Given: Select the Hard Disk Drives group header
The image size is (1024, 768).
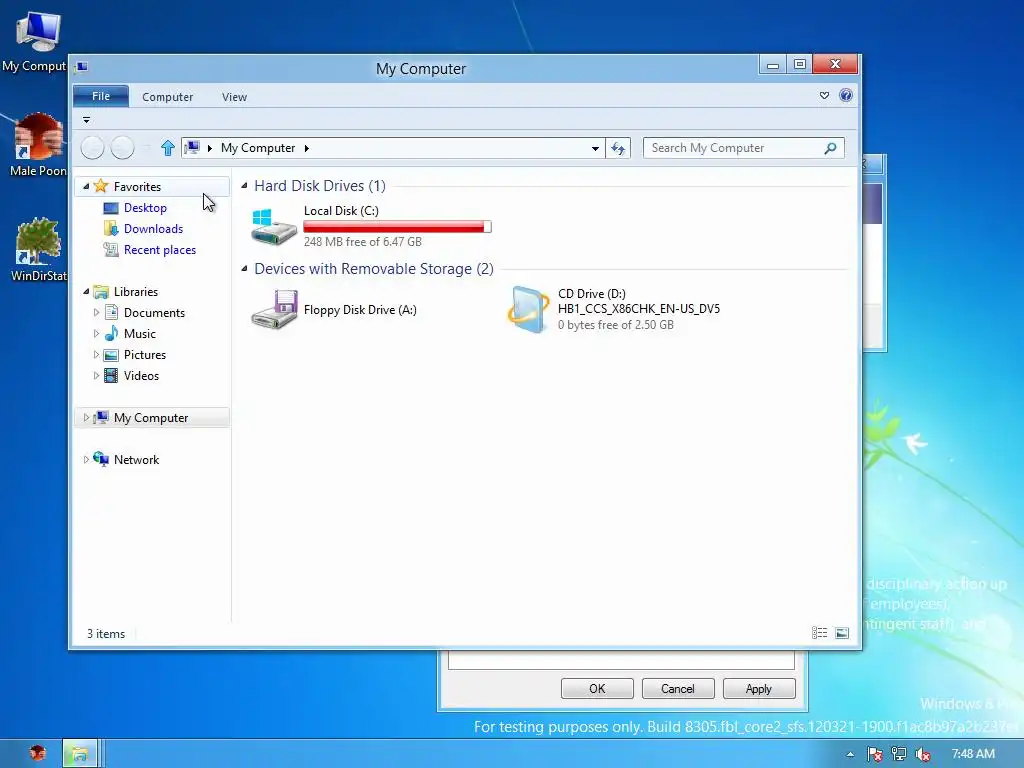Looking at the screenshot, I should 320,186.
